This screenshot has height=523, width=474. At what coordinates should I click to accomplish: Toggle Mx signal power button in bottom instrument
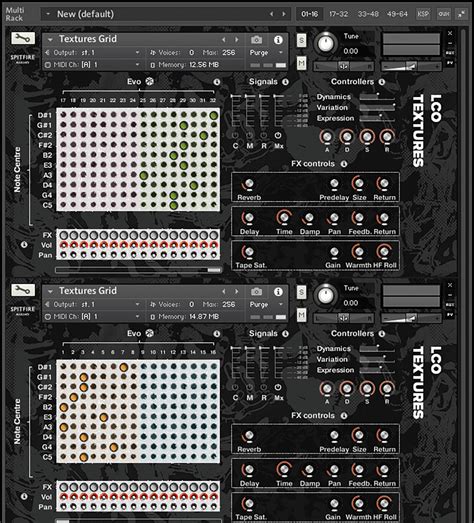click(278, 387)
